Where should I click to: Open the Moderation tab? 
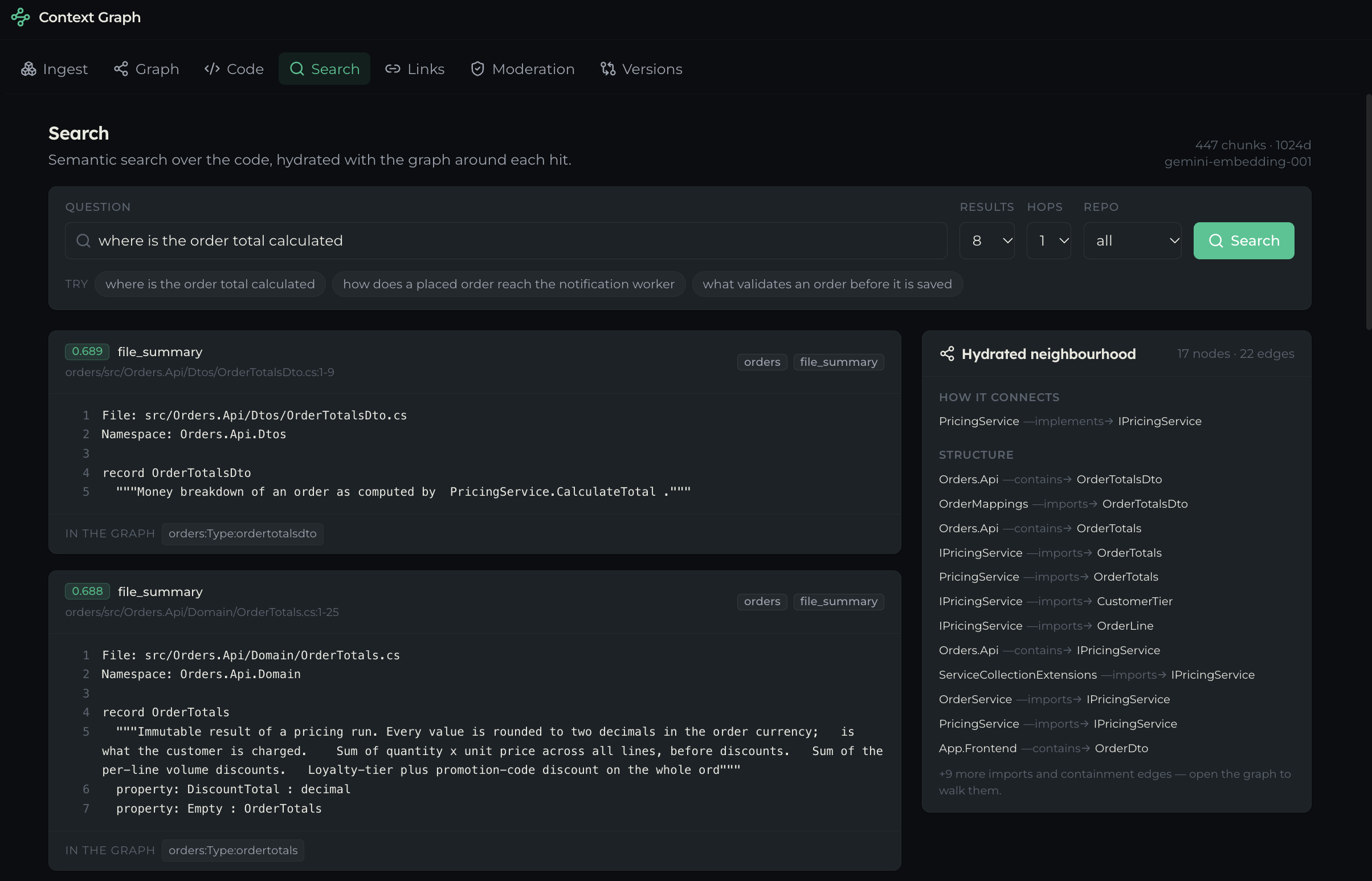coord(522,68)
